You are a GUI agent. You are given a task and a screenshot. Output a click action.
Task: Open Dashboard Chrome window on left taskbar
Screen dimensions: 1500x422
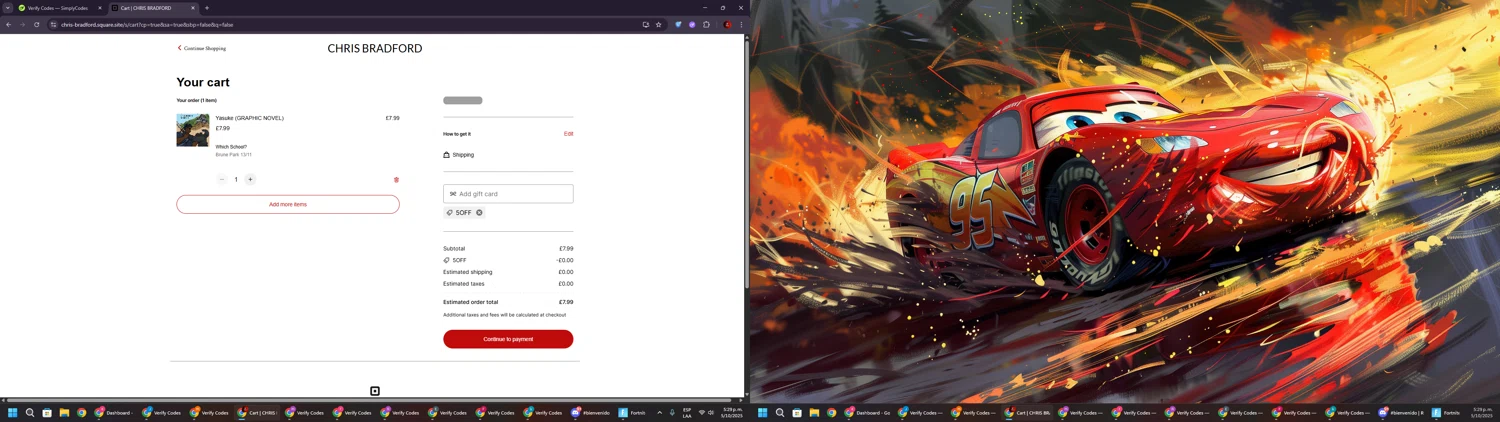tap(115, 412)
